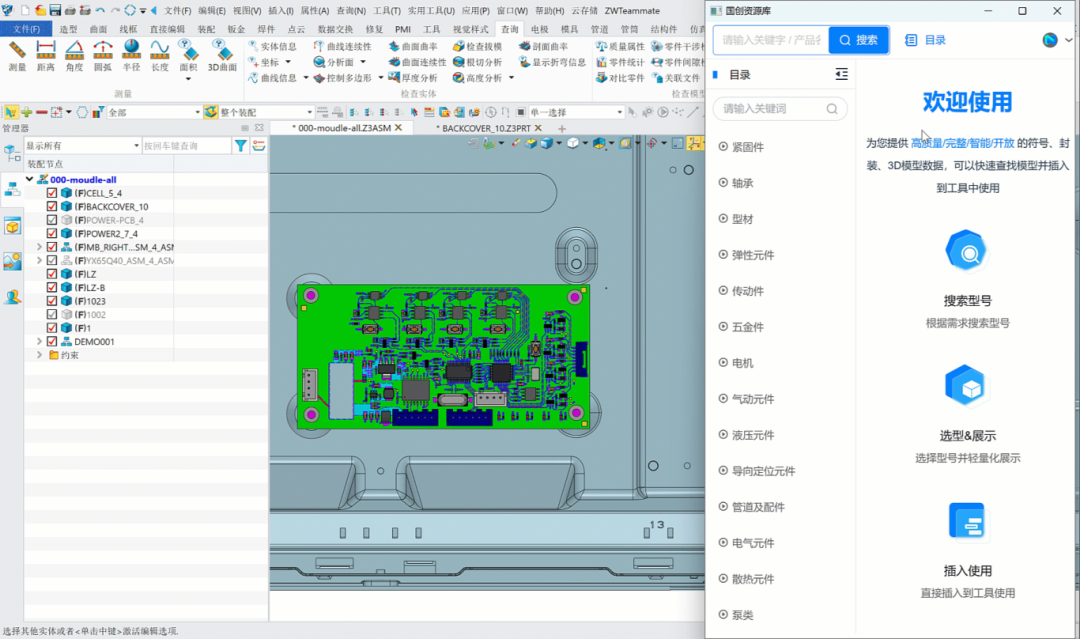This screenshot has width=1080, height=639.
Task: Open the 厚度分析 thickness analysis tool
Action: 413,78
